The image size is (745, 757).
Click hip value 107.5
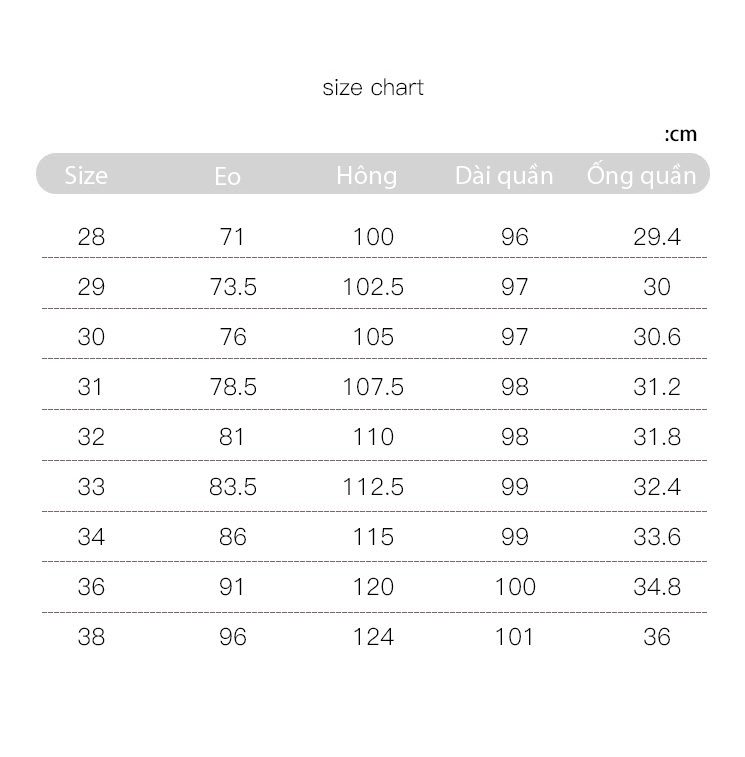[x=373, y=387]
